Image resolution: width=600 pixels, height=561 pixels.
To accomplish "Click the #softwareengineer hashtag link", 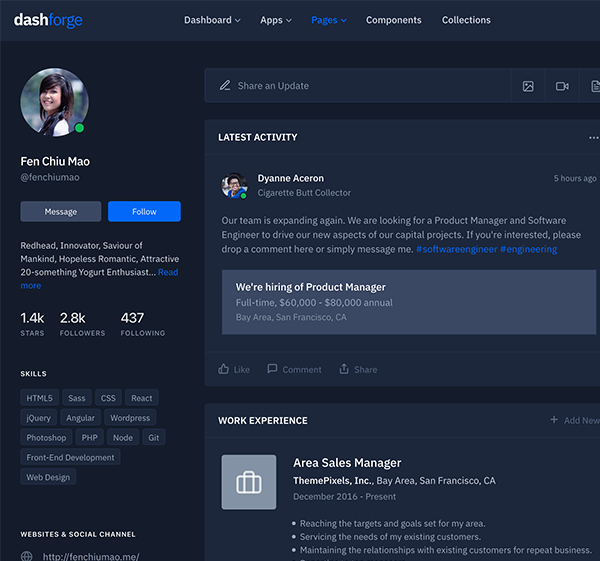I will [455, 249].
